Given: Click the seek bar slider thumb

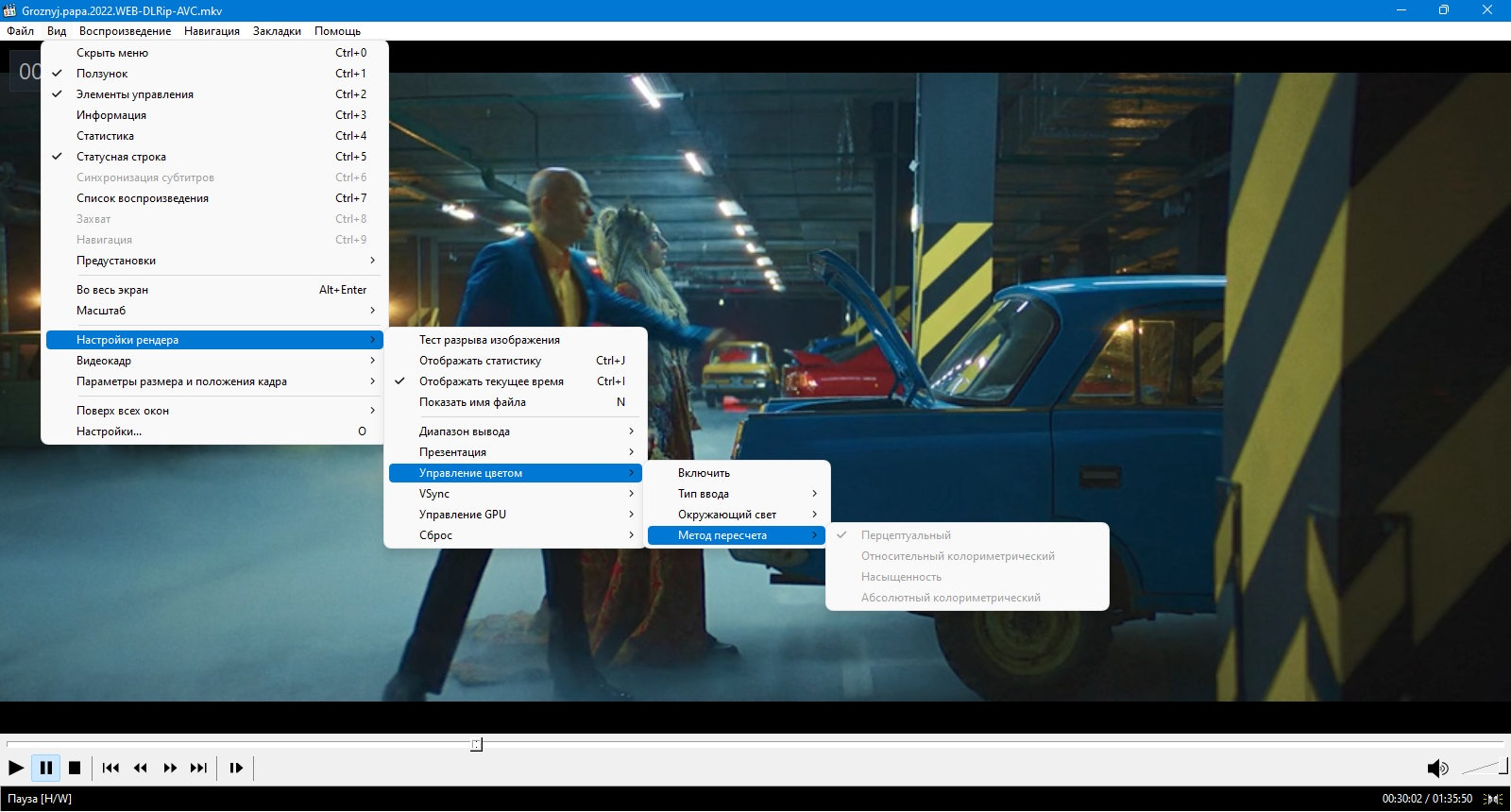Looking at the screenshot, I should click(476, 745).
